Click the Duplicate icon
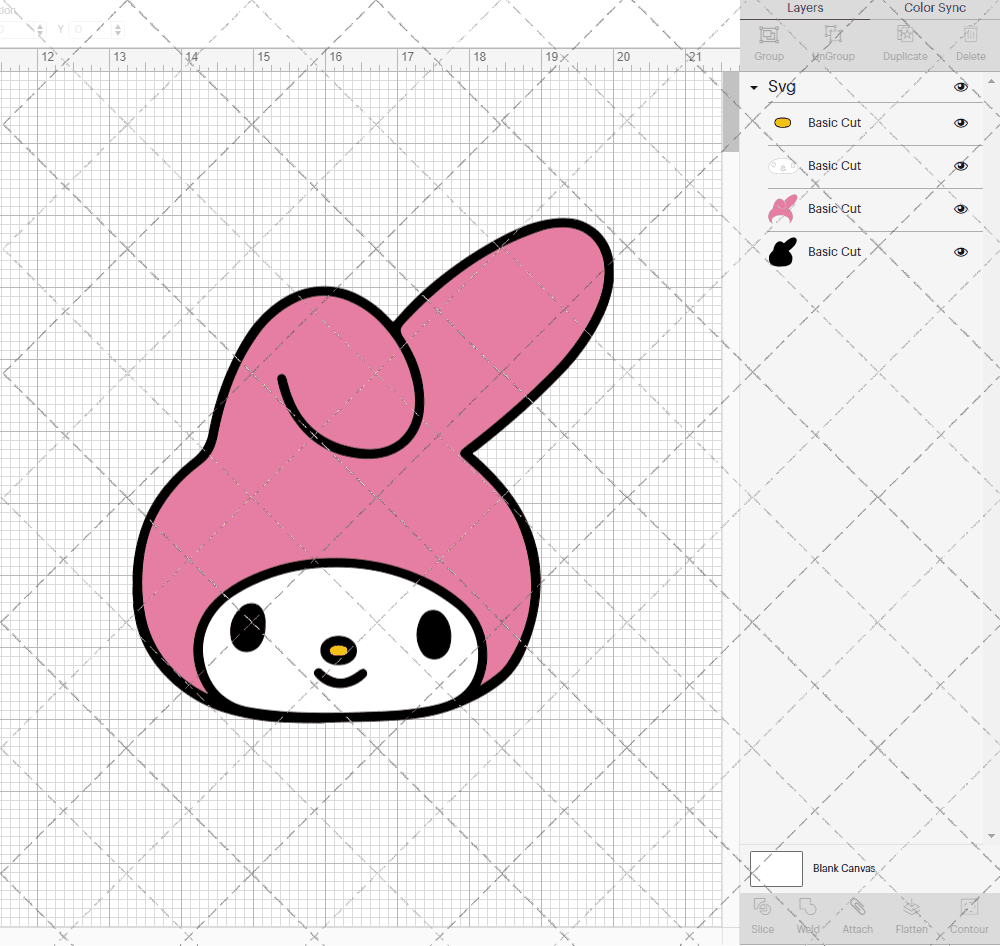The image size is (1000, 946). (904, 34)
